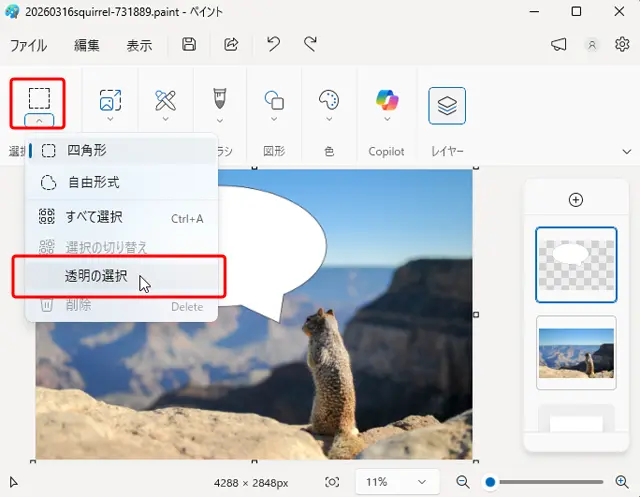Toggle the Layers panel button
This screenshot has width=640, height=497.
click(x=447, y=105)
